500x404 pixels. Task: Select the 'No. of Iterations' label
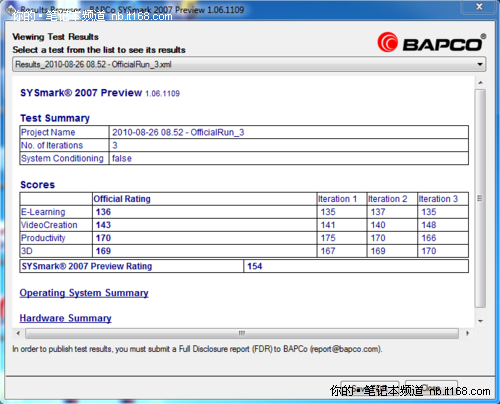click(52, 145)
